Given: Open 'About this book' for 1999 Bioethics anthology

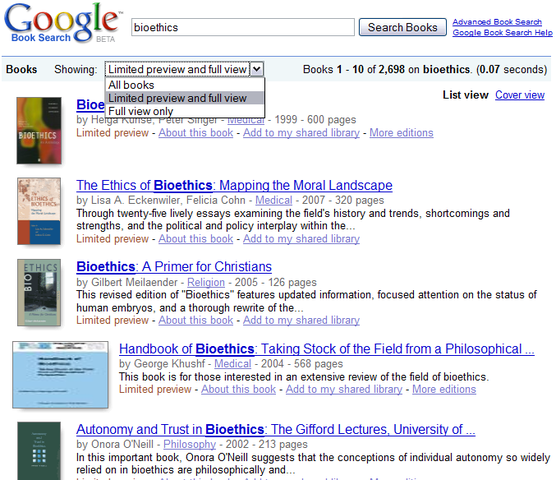Looking at the screenshot, I should click(x=196, y=133).
